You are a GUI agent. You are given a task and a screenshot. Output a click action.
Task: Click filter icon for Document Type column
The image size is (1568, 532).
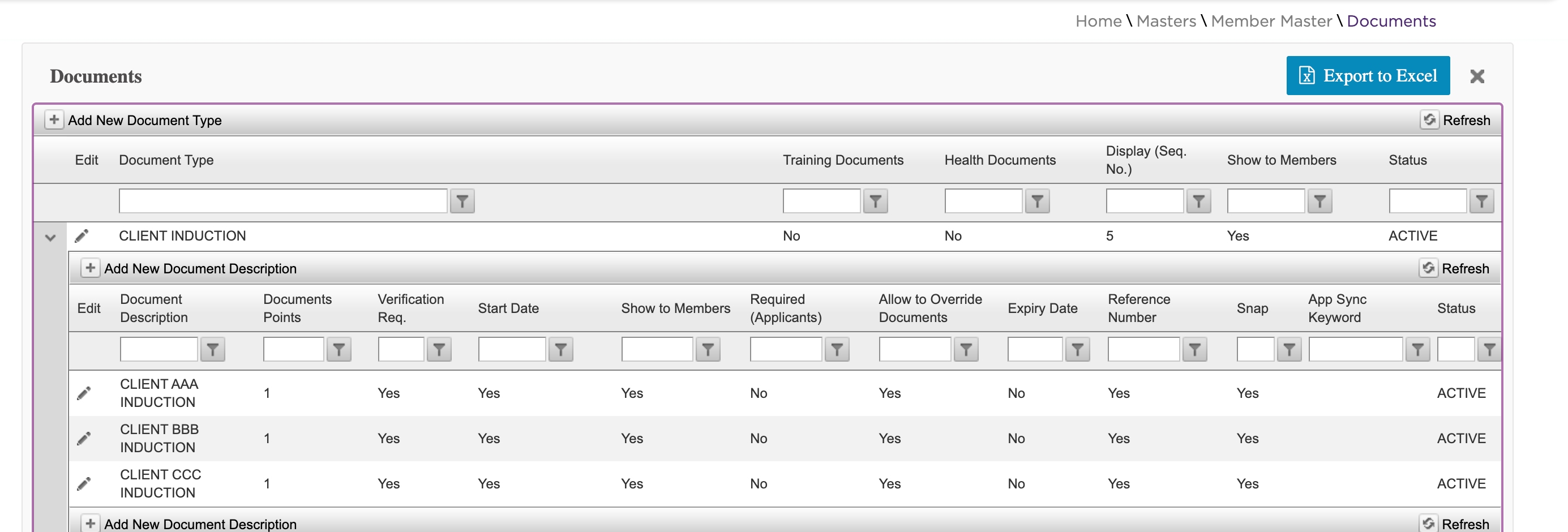coord(462,201)
